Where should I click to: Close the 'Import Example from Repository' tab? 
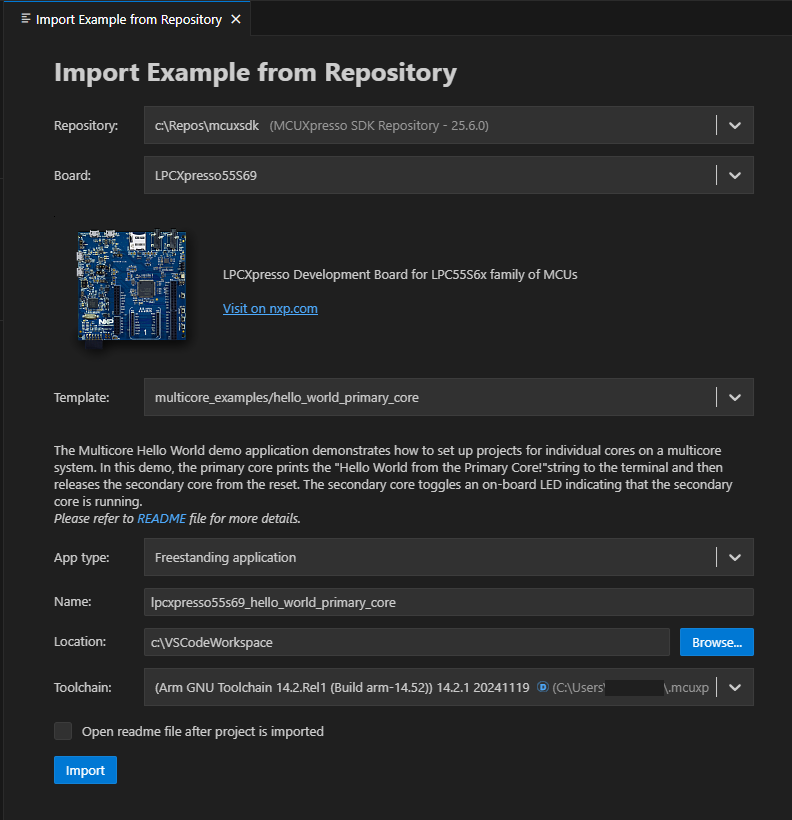coord(235,17)
